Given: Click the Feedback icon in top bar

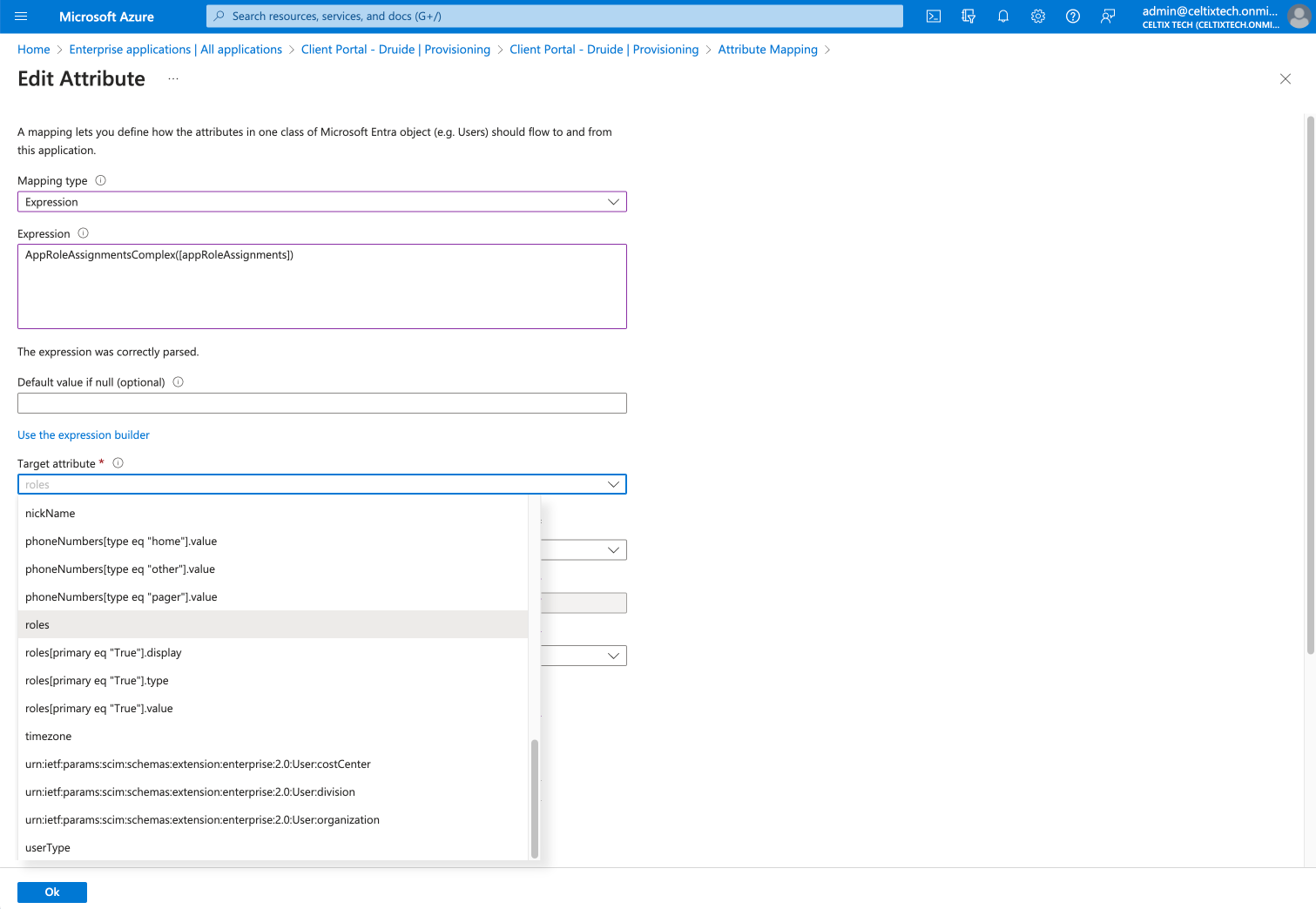Looking at the screenshot, I should (x=1108, y=17).
